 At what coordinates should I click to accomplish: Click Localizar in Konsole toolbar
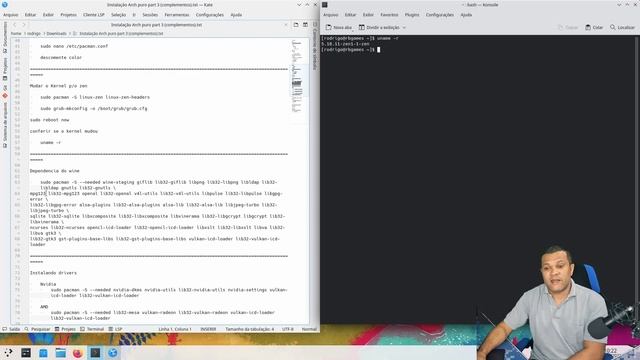[622, 27]
